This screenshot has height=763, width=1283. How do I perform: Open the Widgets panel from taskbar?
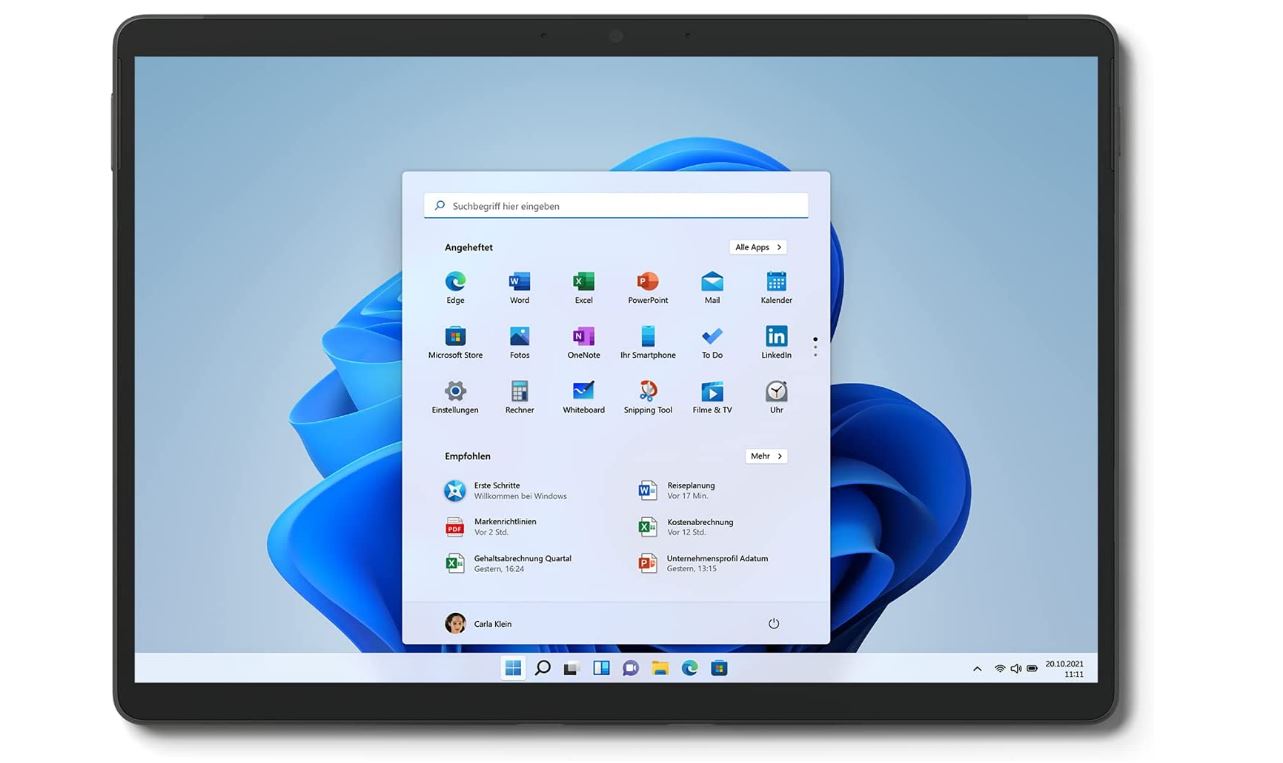point(601,668)
